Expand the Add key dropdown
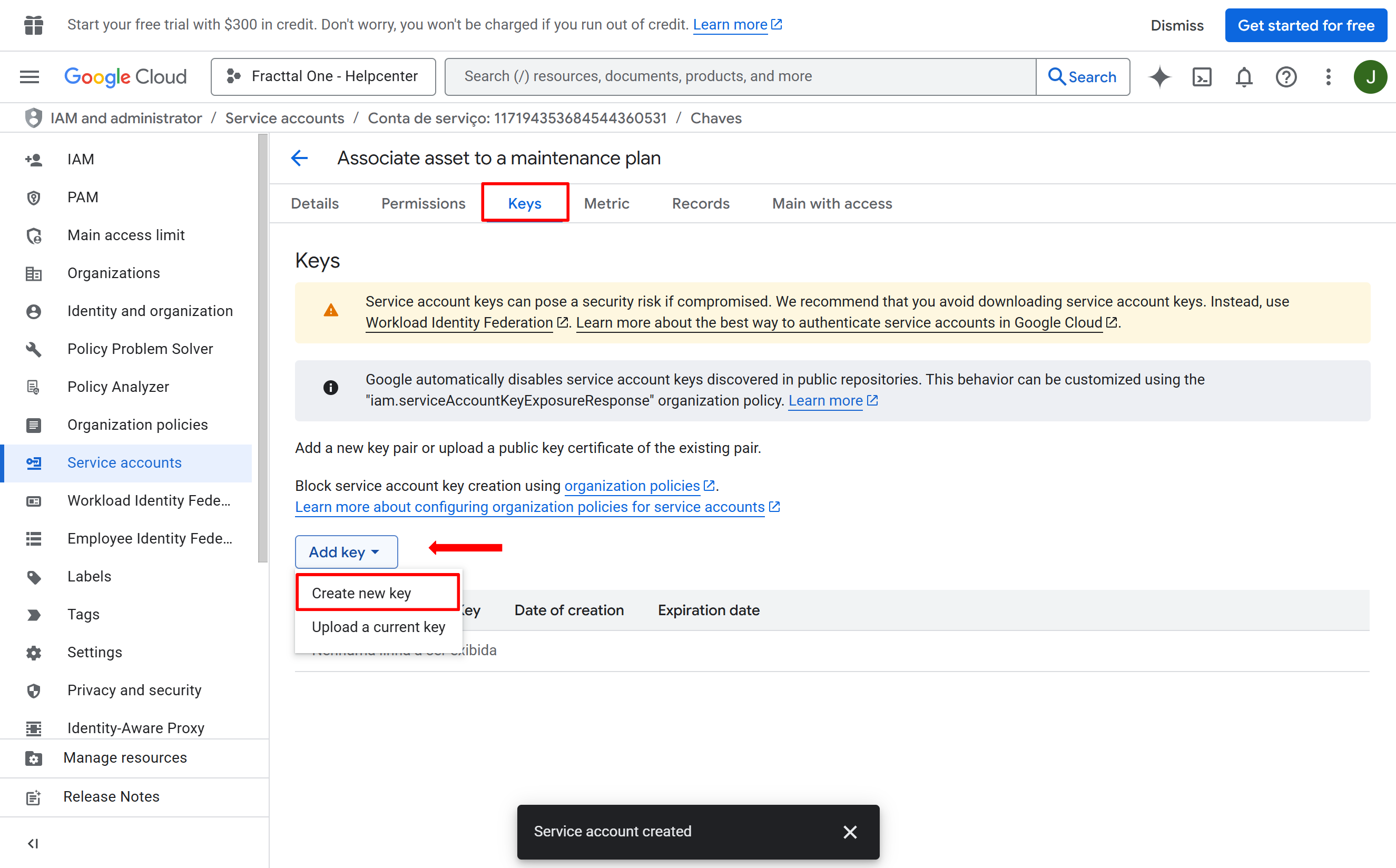The width and height of the screenshot is (1396, 868). click(x=346, y=551)
